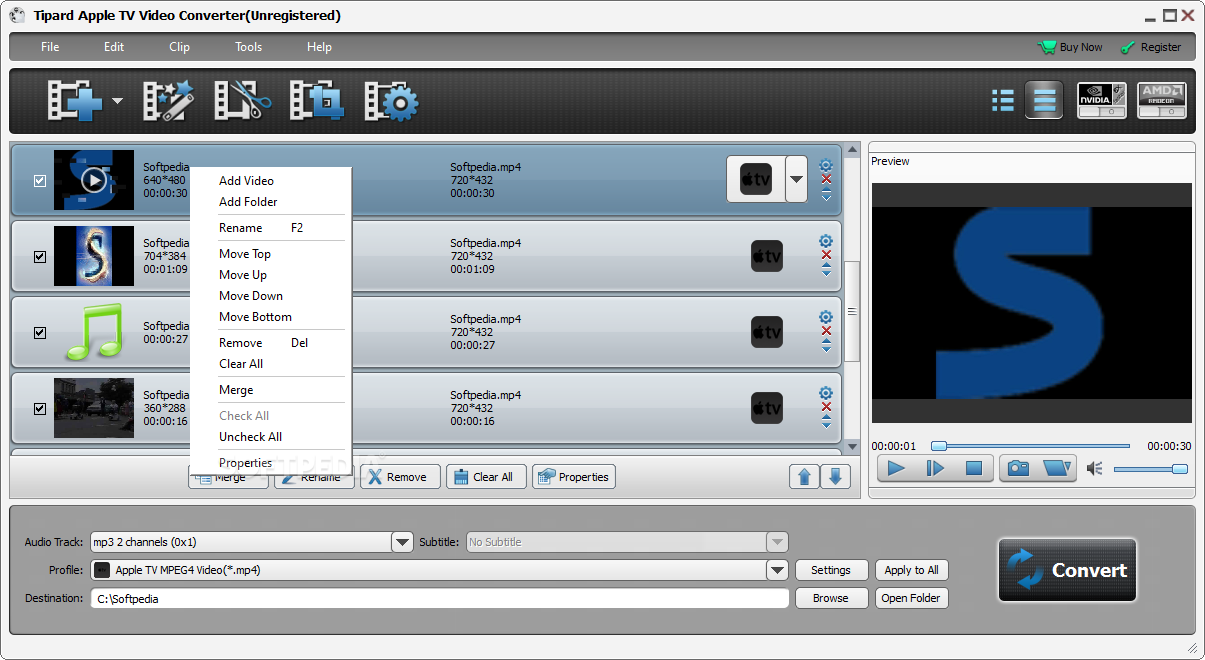
Task: Click the next frame step button
Action: [935, 468]
